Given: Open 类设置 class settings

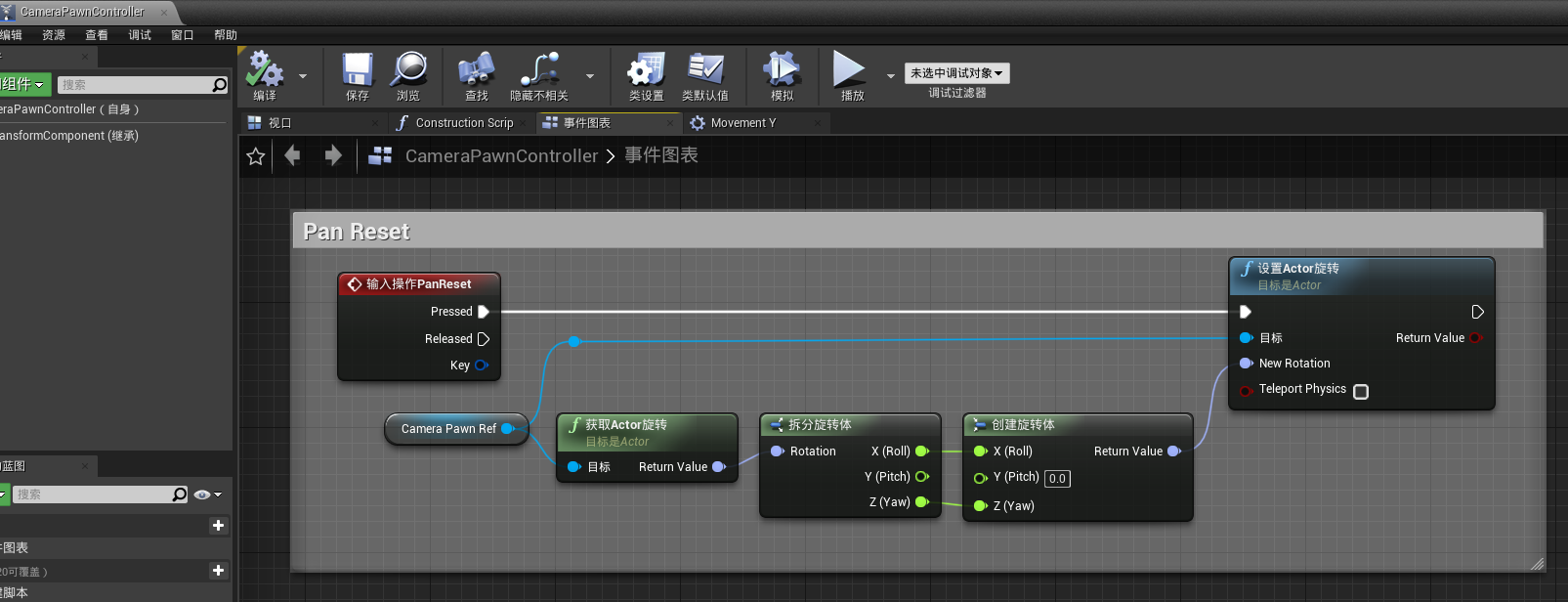Looking at the screenshot, I should pos(646,70).
